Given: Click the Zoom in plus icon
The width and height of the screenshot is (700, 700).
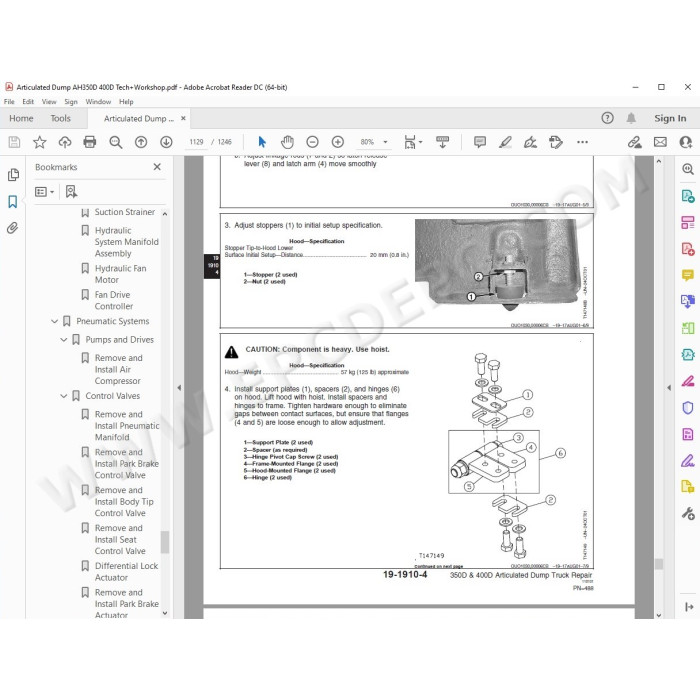Looking at the screenshot, I should point(338,142).
